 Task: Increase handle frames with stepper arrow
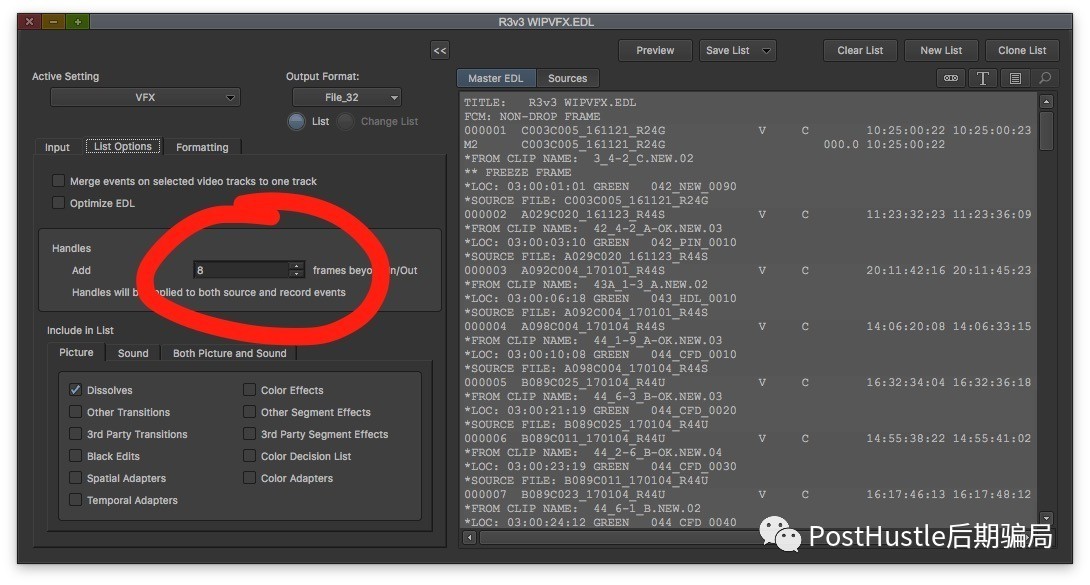point(296,266)
